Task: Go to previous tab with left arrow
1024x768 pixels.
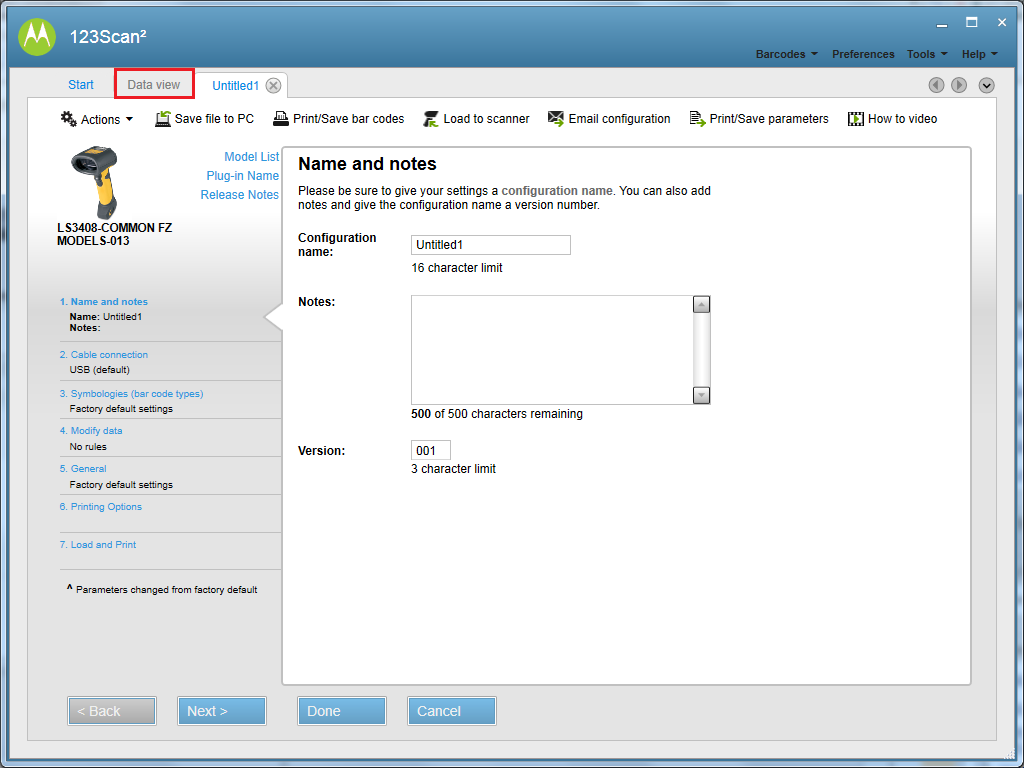Action: (x=936, y=85)
